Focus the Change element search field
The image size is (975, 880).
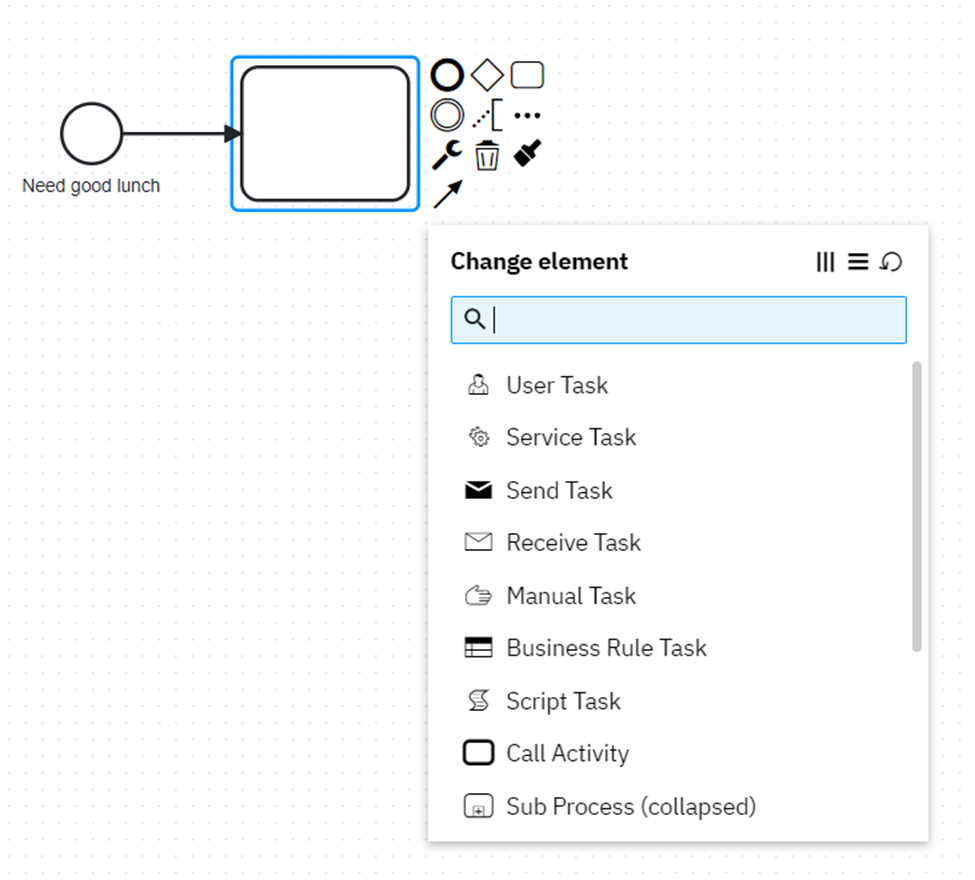(678, 320)
